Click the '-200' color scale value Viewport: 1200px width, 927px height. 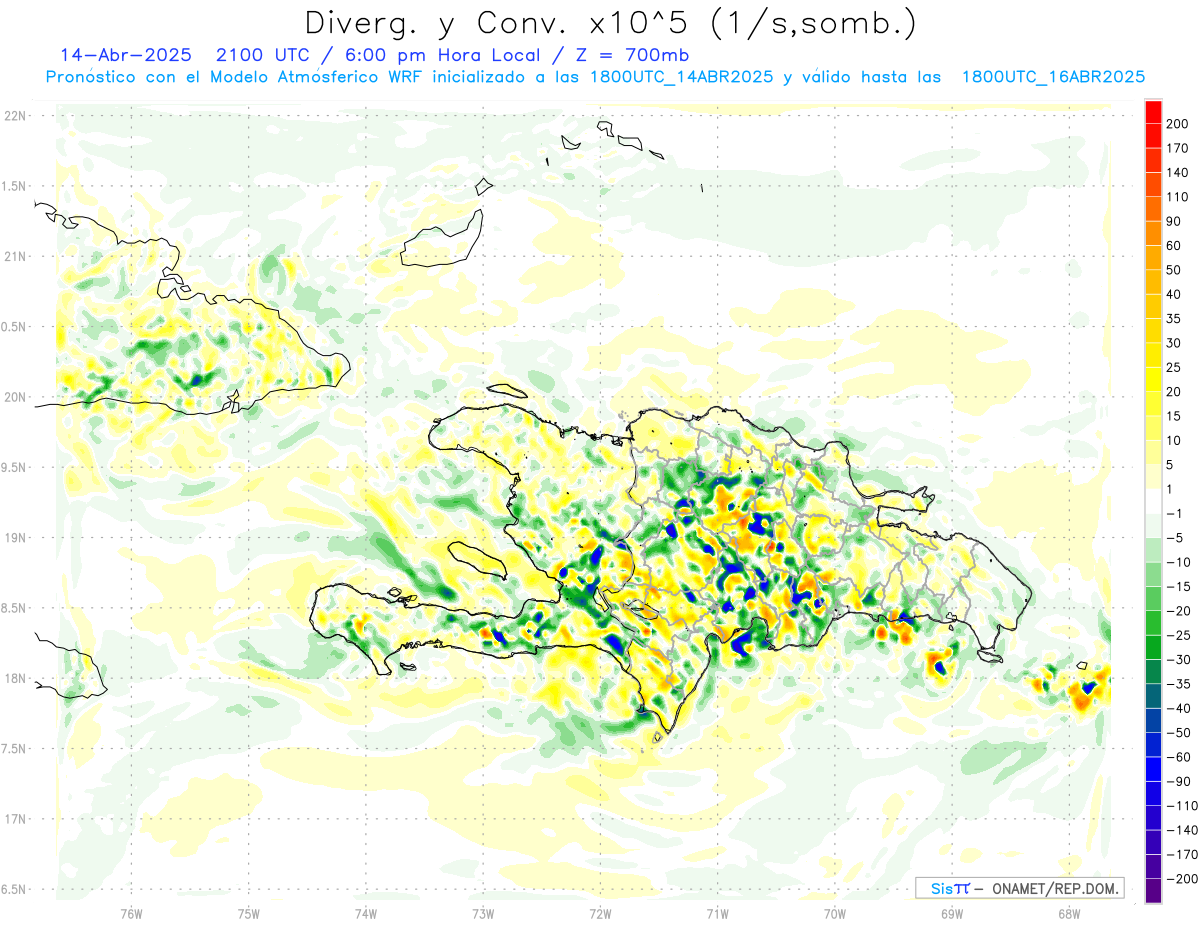(x=1181, y=879)
